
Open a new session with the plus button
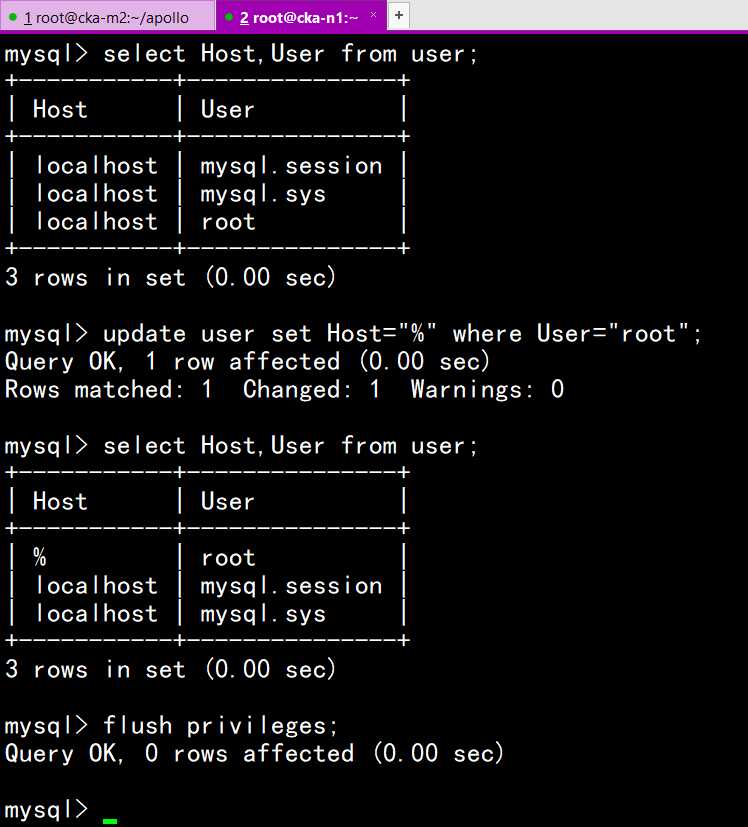[399, 15]
